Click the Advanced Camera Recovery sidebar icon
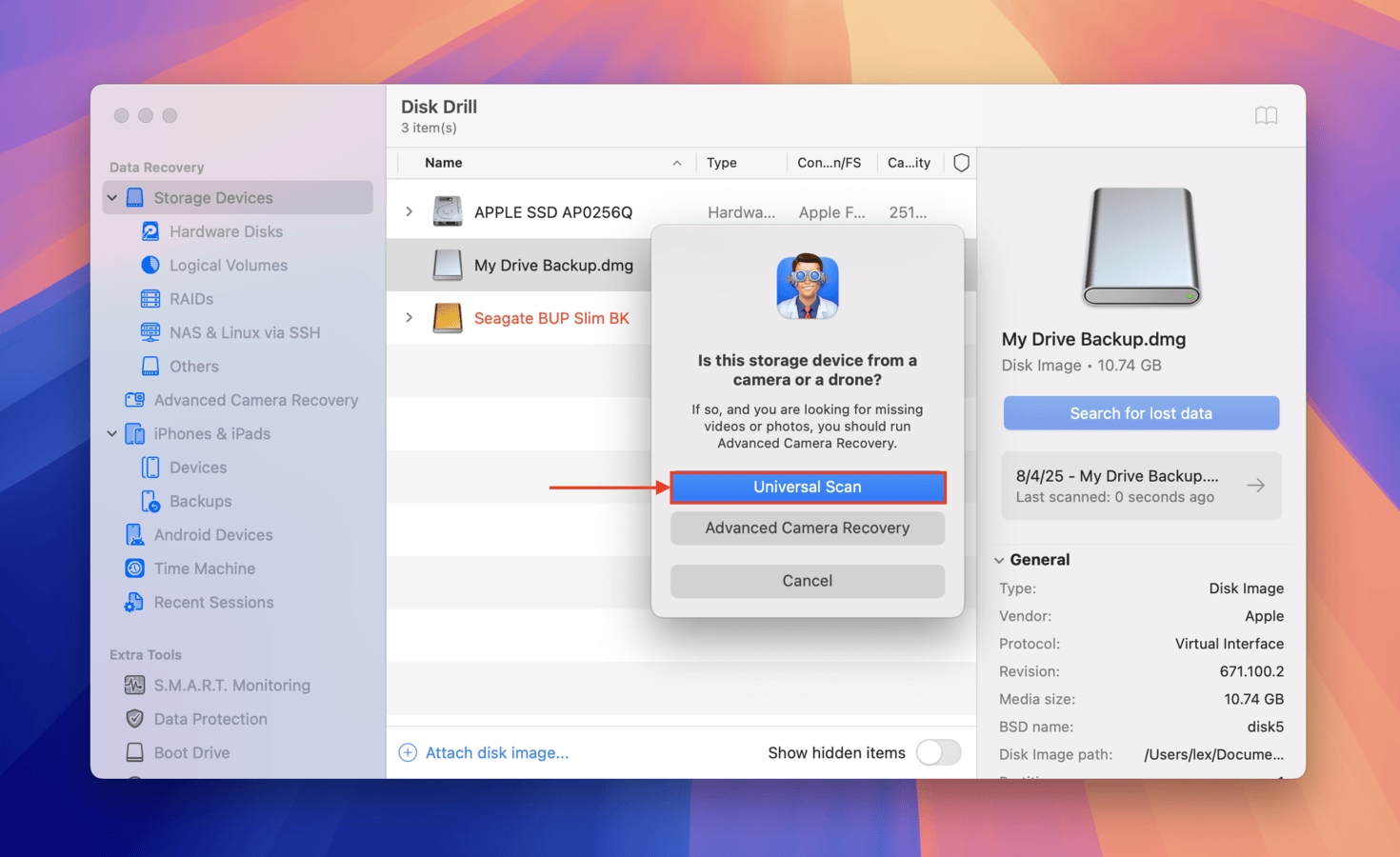The width and height of the screenshot is (1400, 857). tap(135, 400)
